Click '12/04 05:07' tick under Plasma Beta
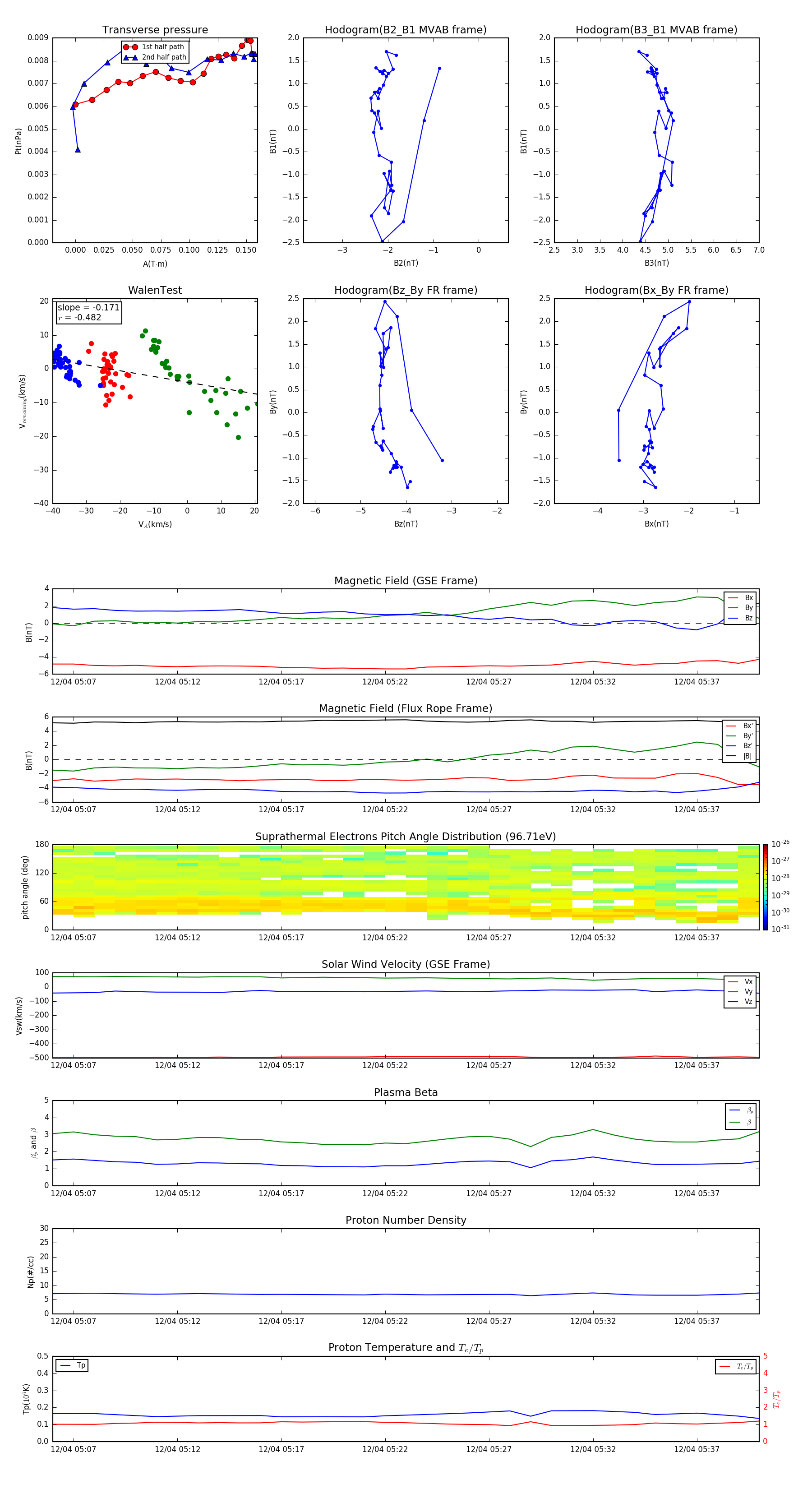The height and width of the screenshot is (1489, 812). tap(74, 1193)
